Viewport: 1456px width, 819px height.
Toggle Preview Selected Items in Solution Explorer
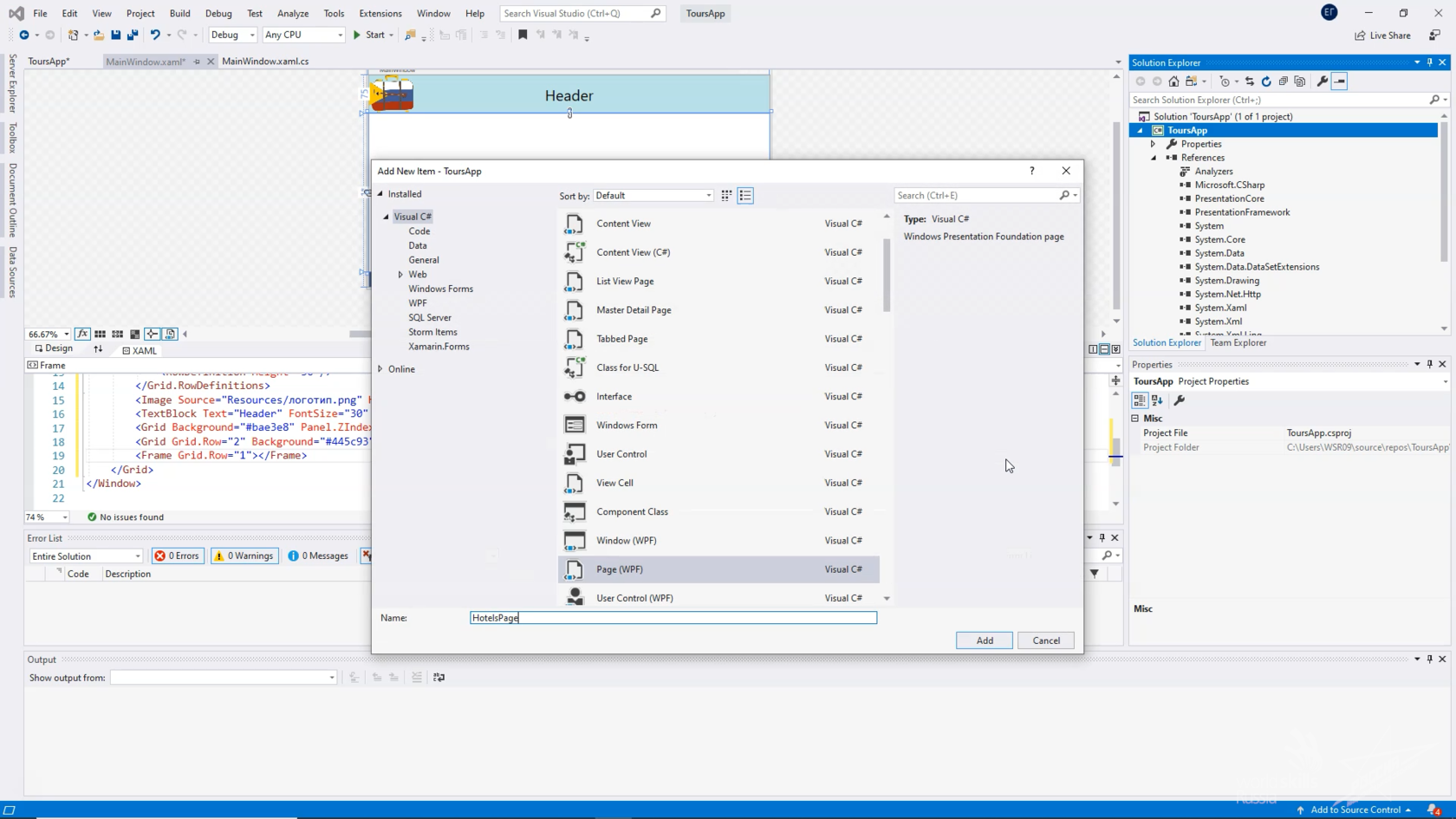[x=1340, y=81]
